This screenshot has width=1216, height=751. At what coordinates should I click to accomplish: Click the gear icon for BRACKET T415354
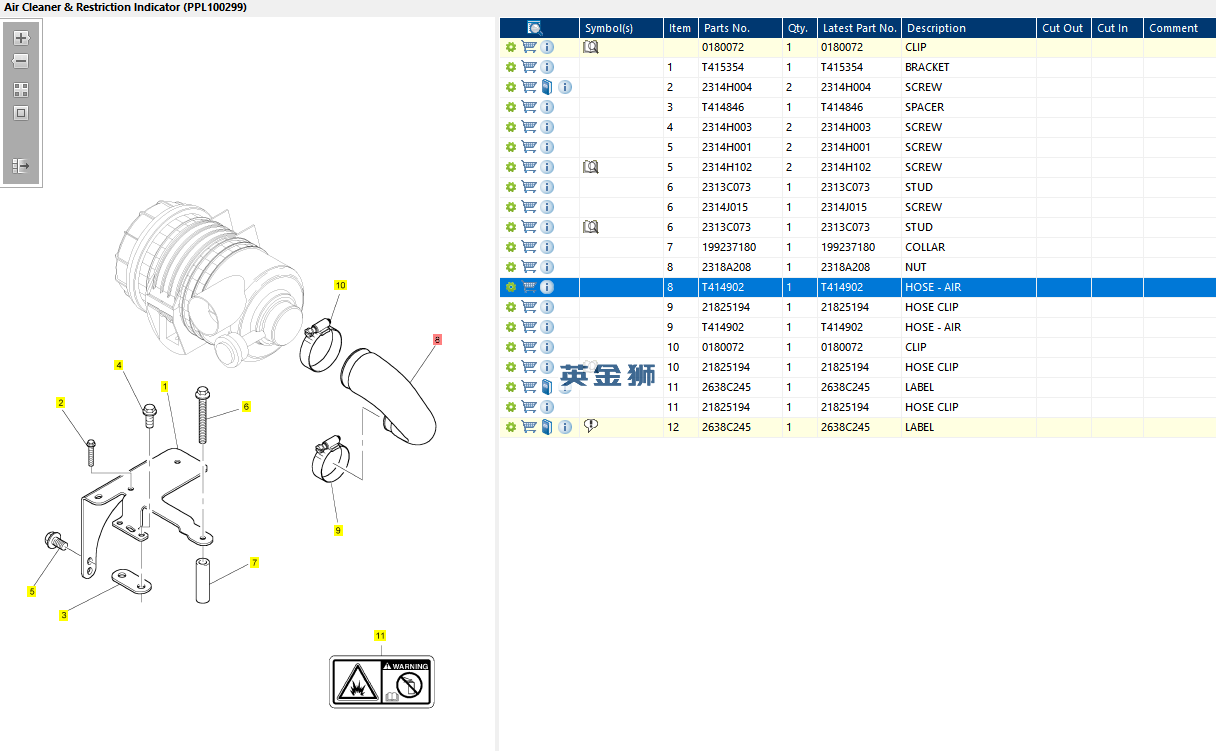510,67
